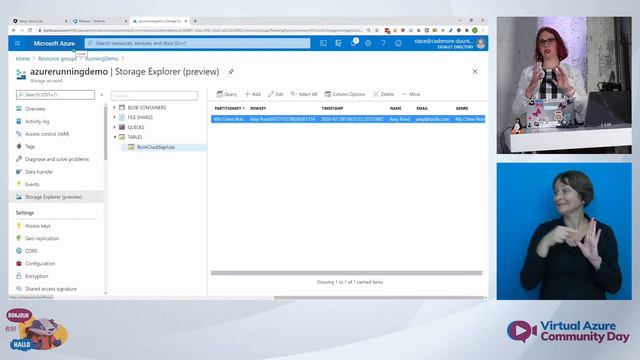
Task: Open Encryption under Settings
Action: coord(36,276)
